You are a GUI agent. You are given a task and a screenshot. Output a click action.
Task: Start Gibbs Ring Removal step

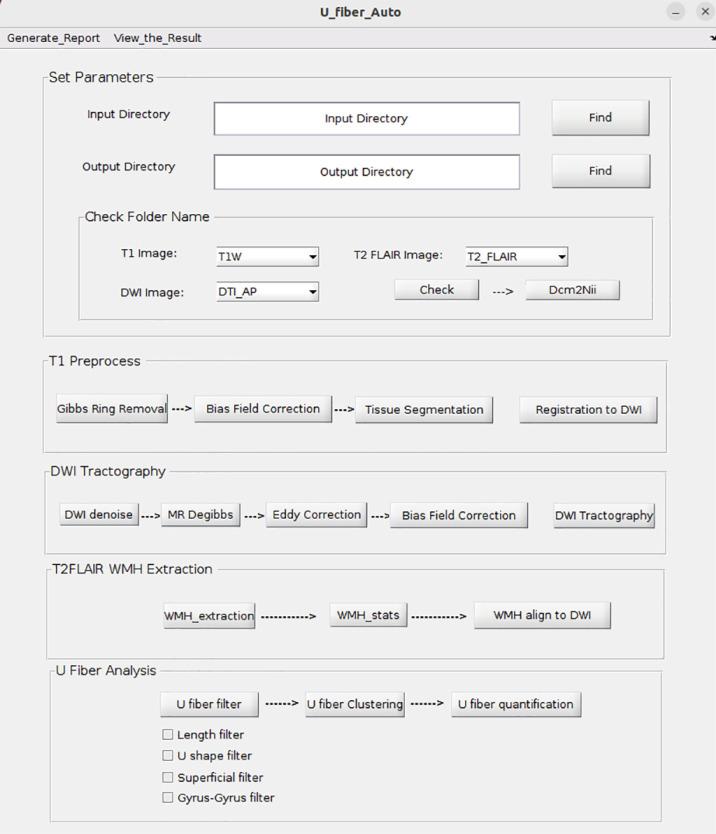[x=111, y=409]
